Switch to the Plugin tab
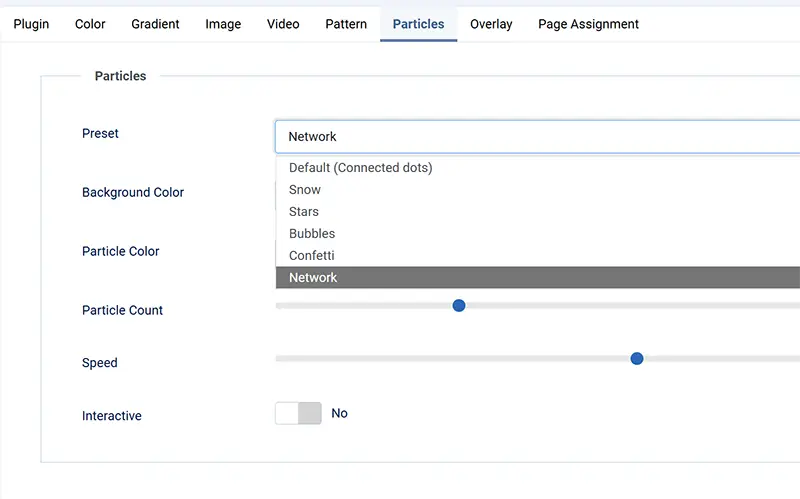The image size is (800, 499). (x=31, y=24)
